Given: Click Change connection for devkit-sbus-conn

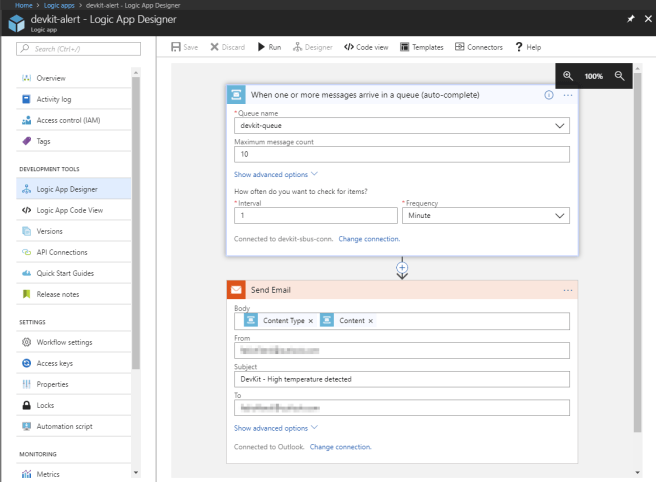Looking at the screenshot, I should [x=369, y=239].
